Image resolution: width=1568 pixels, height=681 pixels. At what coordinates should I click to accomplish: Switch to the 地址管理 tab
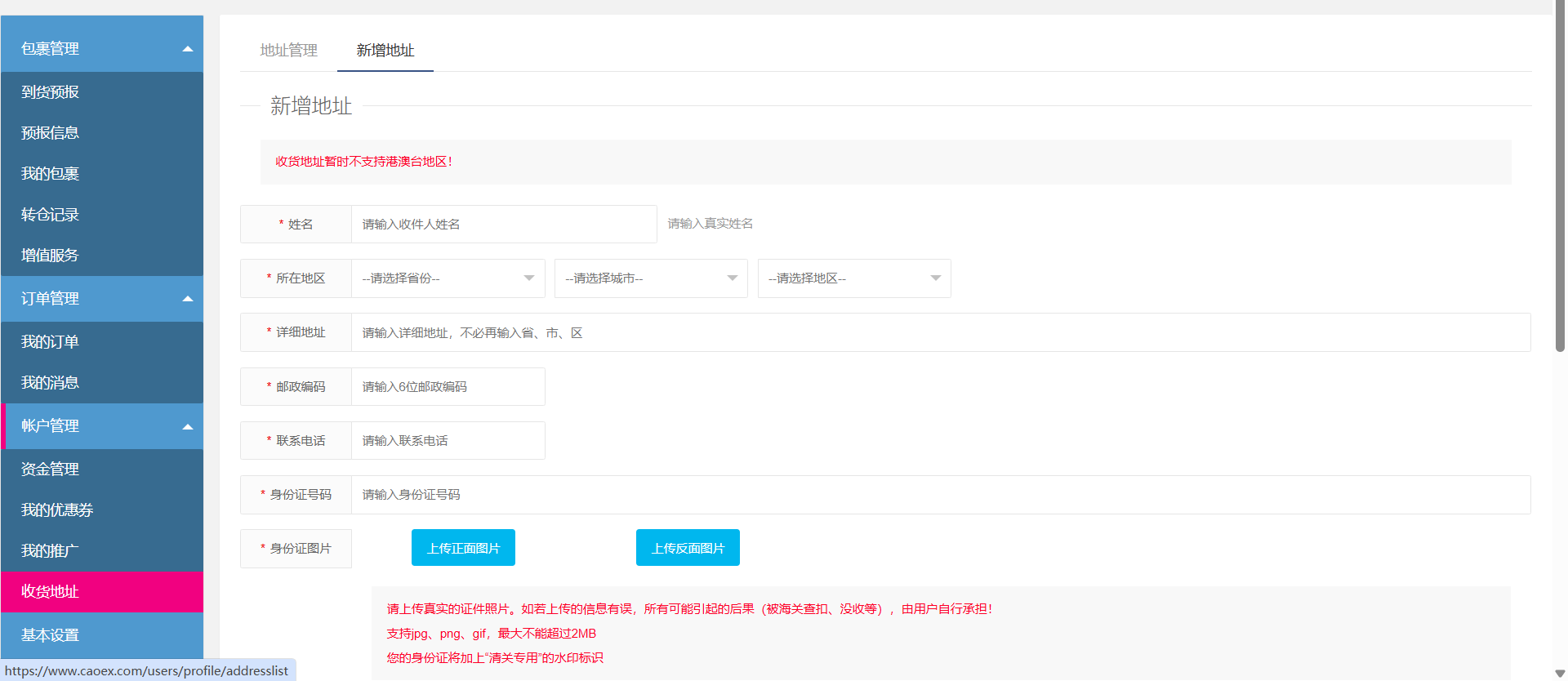288,51
